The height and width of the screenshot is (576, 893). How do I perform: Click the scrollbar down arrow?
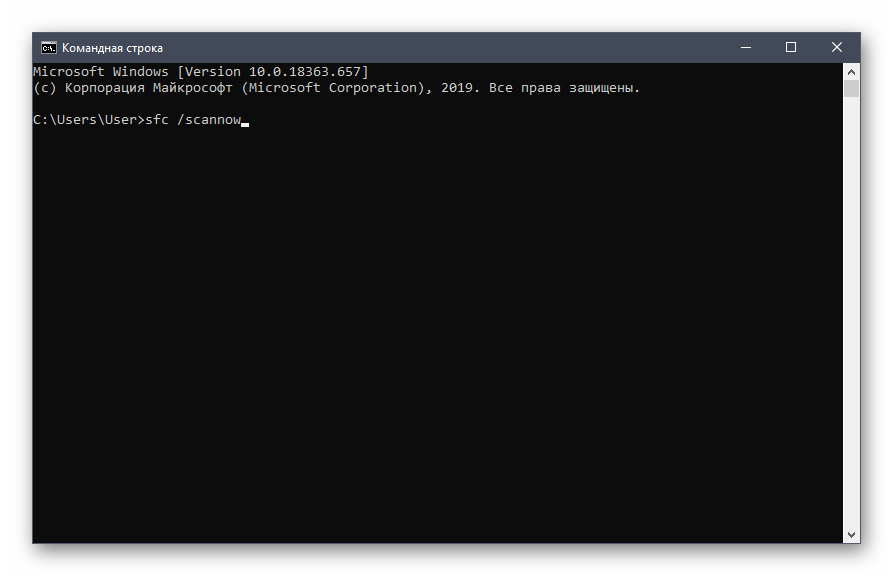(x=852, y=535)
